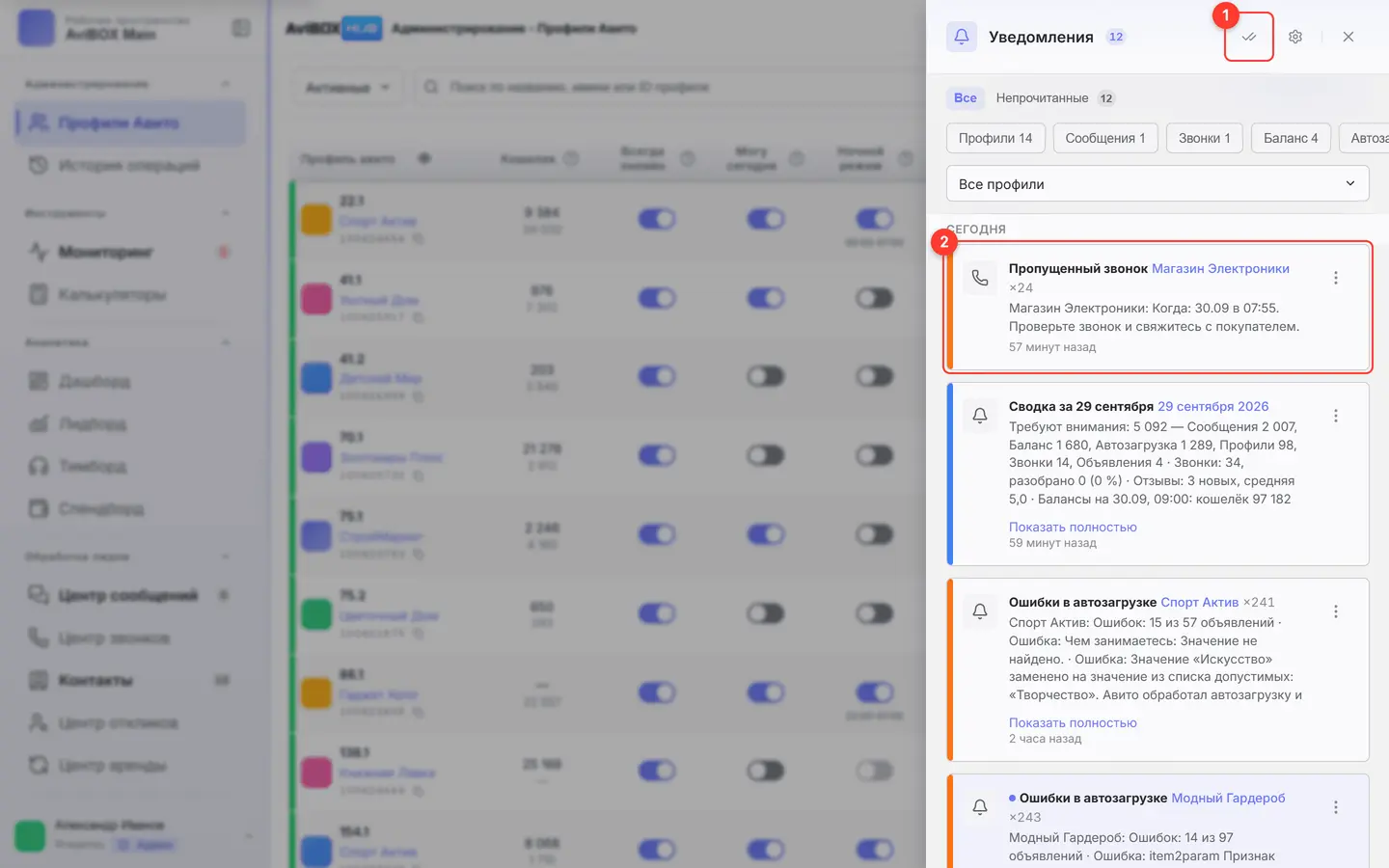Expand the user account menu chevron
The image size is (1389, 868).
pyautogui.click(x=249, y=835)
